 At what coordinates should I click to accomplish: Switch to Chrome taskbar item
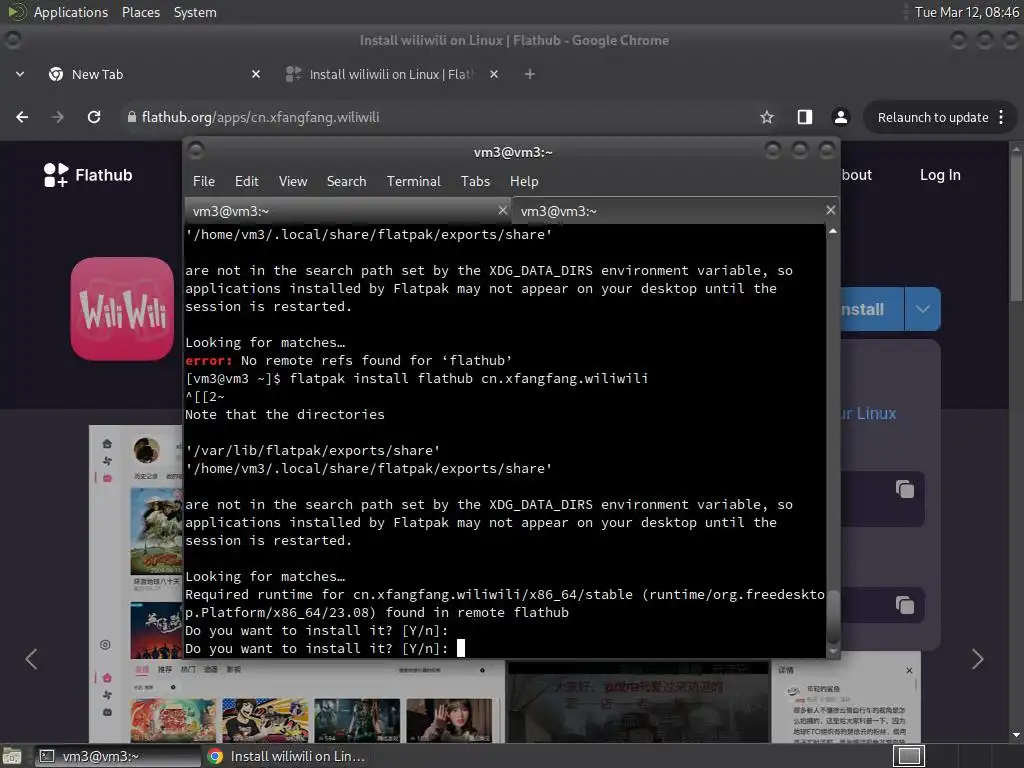click(x=285, y=756)
